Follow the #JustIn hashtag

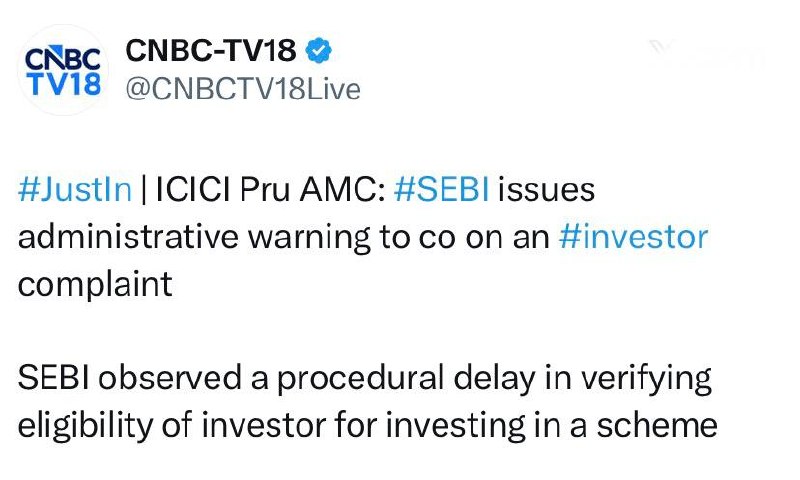[x=75, y=189]
